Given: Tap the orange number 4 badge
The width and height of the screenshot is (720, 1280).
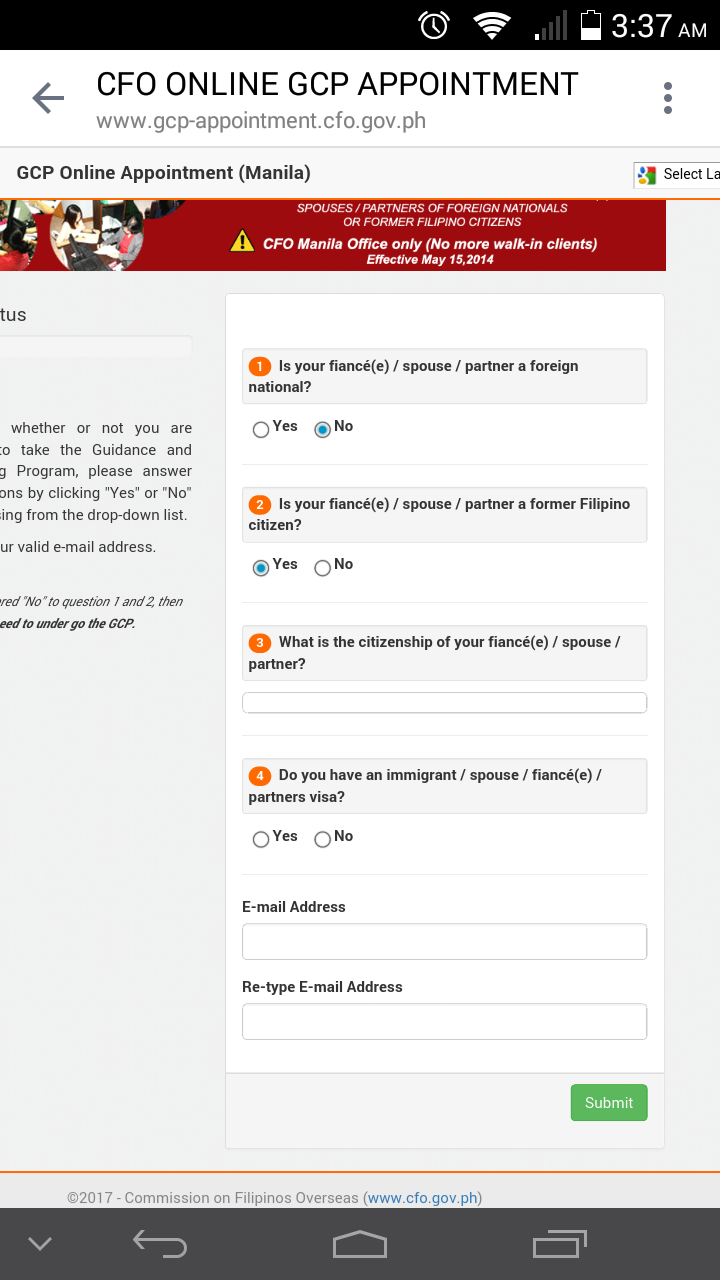Looking at the screenshot, I should click(x=260, y=776).
